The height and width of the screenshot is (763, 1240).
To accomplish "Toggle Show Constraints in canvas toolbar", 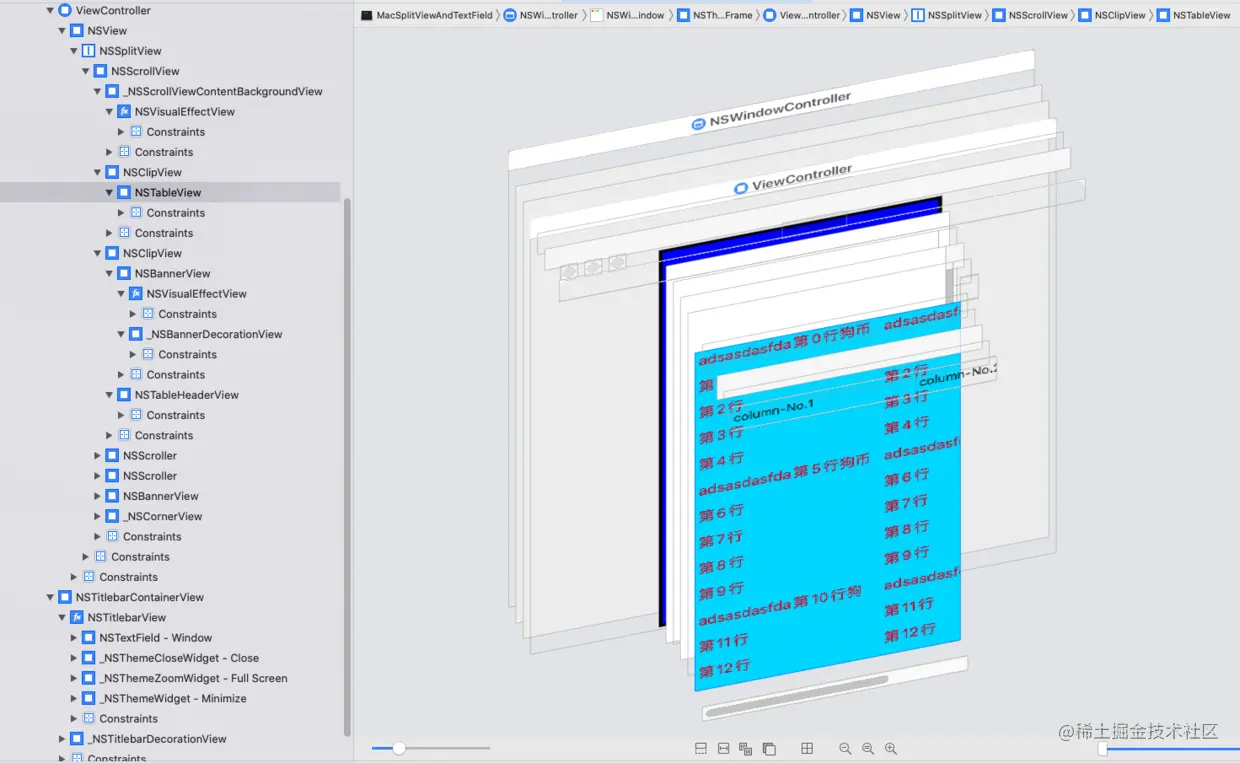I will (x=723, y=749).
